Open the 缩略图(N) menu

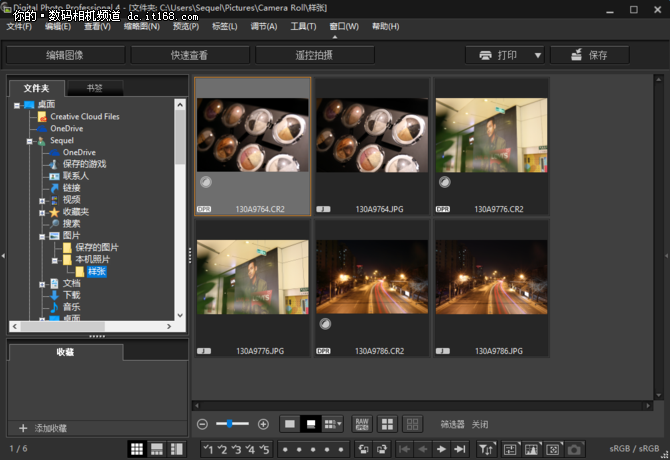(x=142, y=26)
